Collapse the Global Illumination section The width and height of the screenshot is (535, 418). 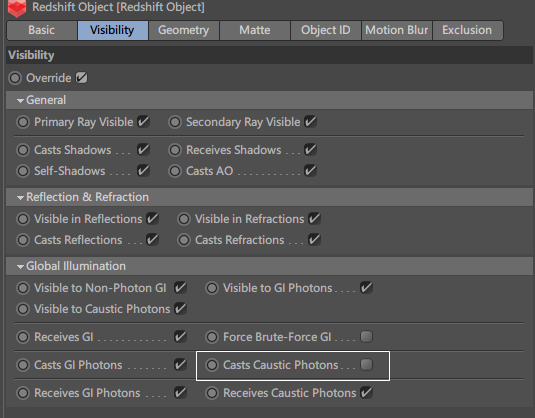click(20, 266)
